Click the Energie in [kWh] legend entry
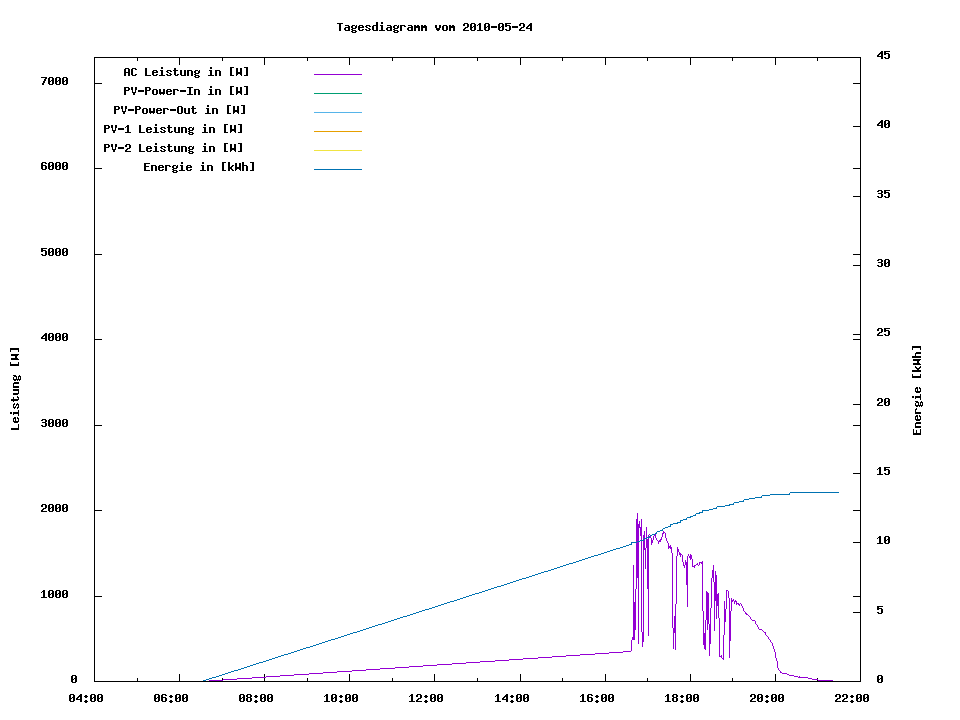The image size is (960, 720). pyautogui.click(x=199, y=167)
